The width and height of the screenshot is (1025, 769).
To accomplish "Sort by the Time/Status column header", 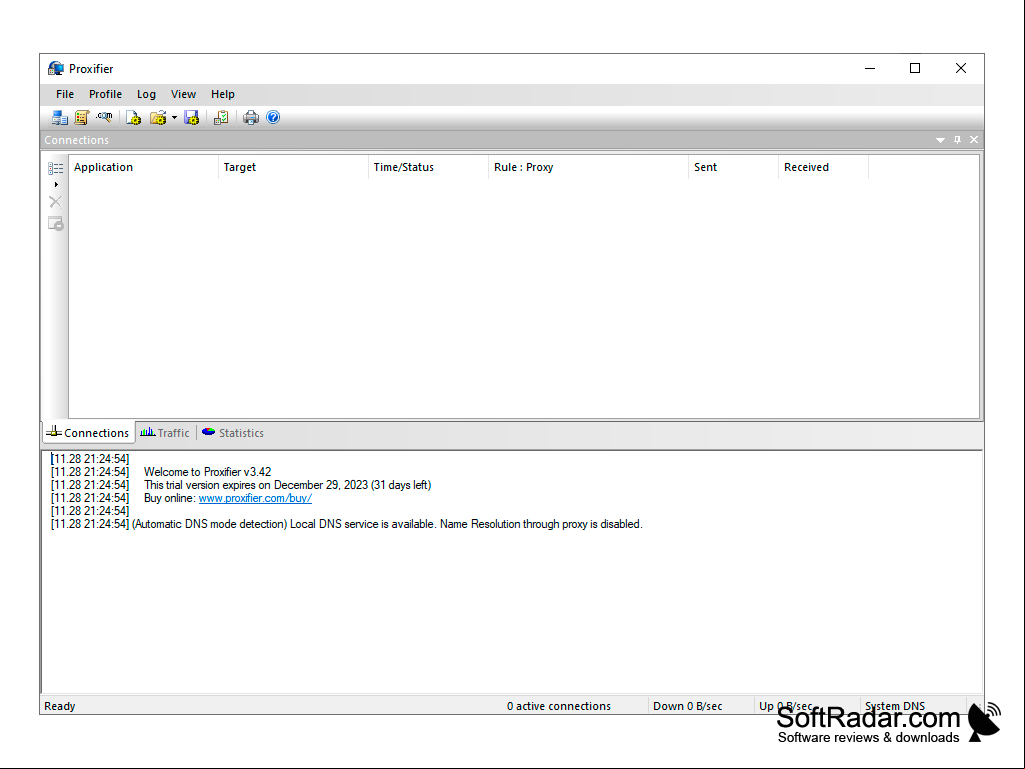I will point(428,167).
